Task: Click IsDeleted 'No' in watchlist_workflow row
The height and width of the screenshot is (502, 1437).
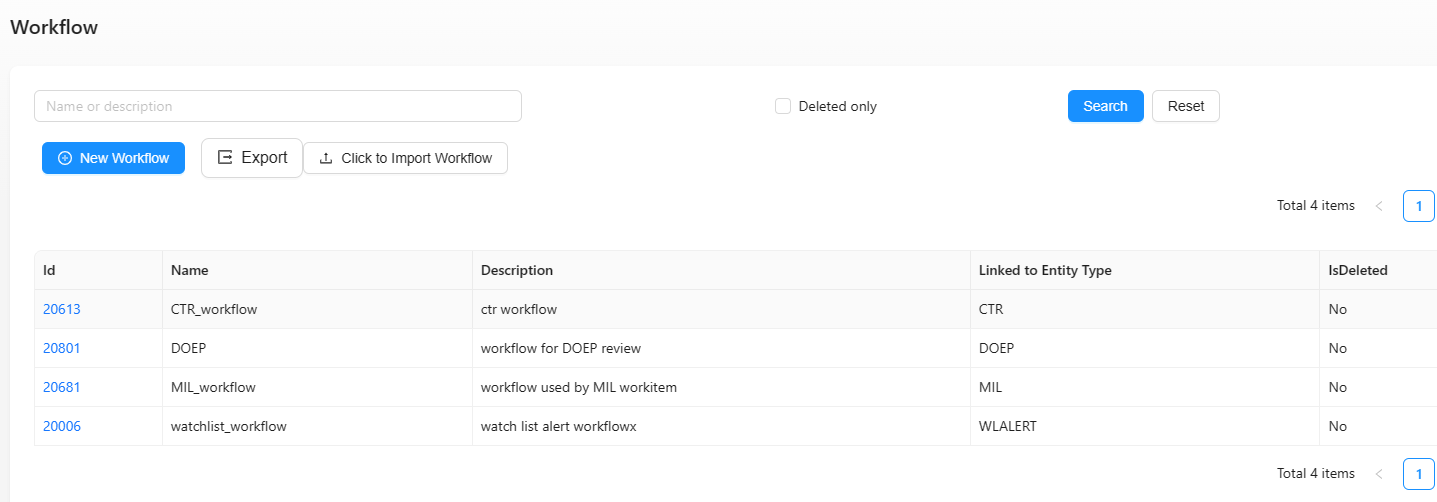Action: [1338, 426]
